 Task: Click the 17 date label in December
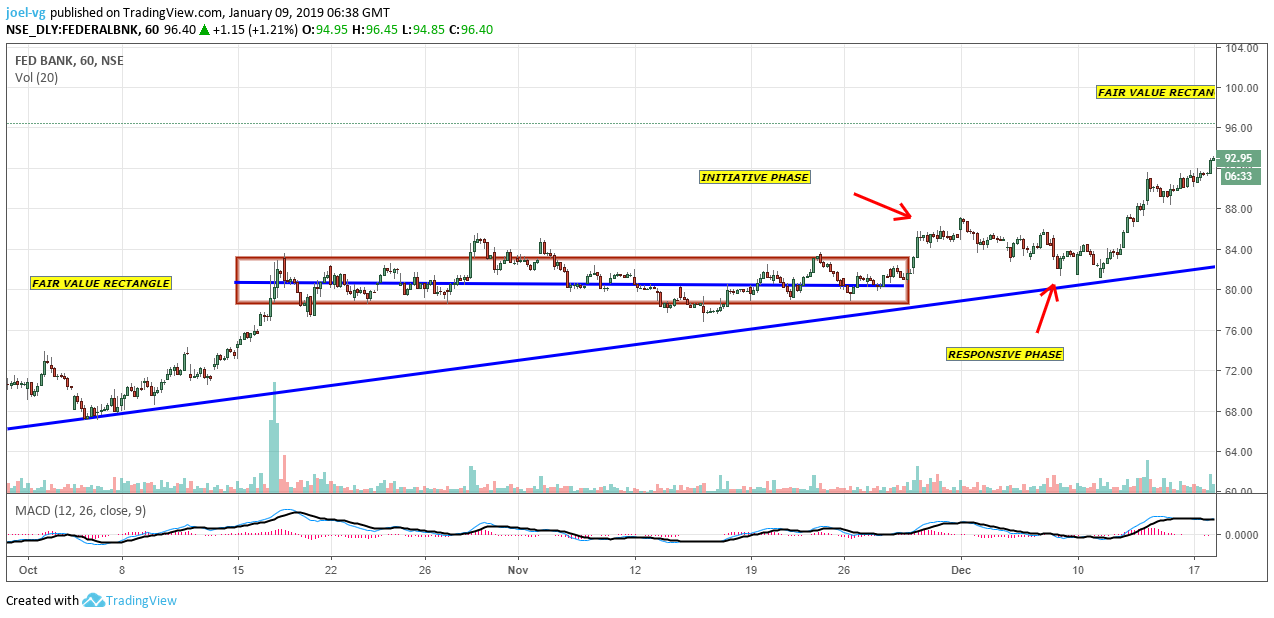point(1195,569)
